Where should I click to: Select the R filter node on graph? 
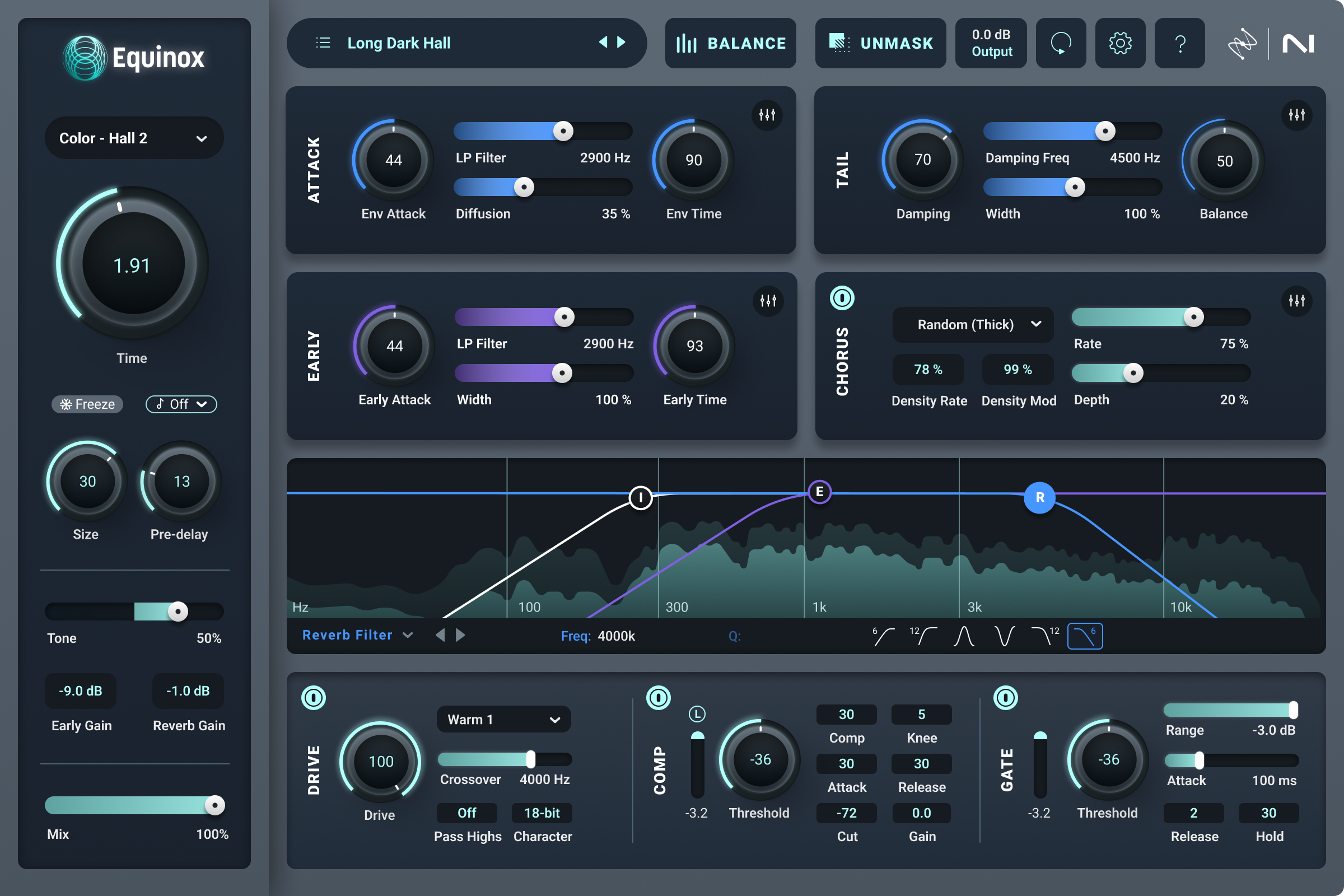point(1039,498)
